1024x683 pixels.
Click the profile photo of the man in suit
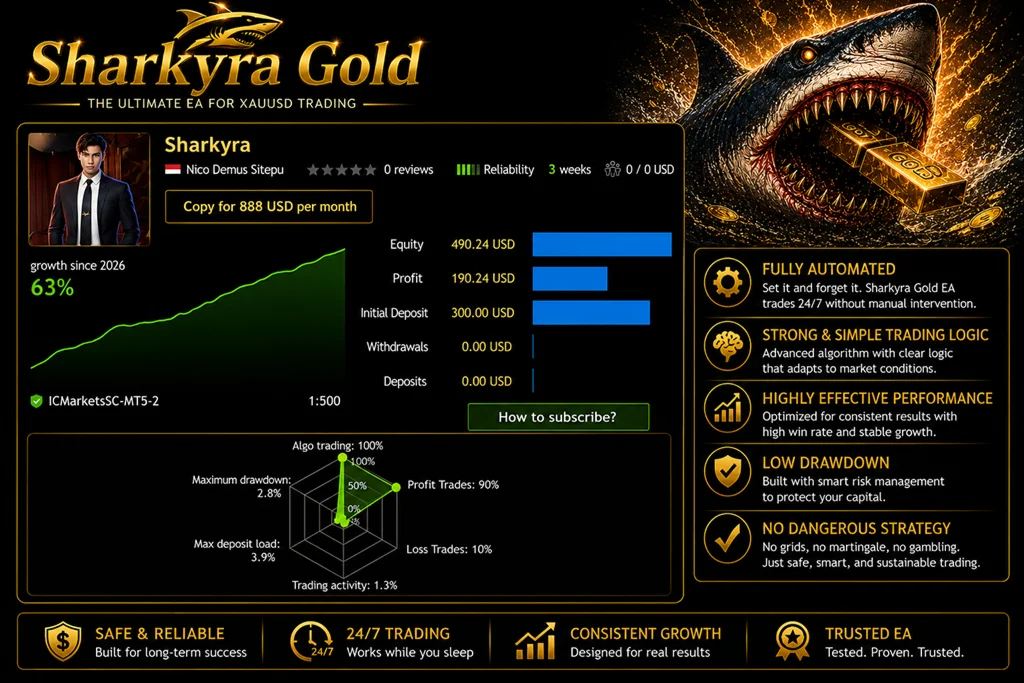click(x=89, y=189)
